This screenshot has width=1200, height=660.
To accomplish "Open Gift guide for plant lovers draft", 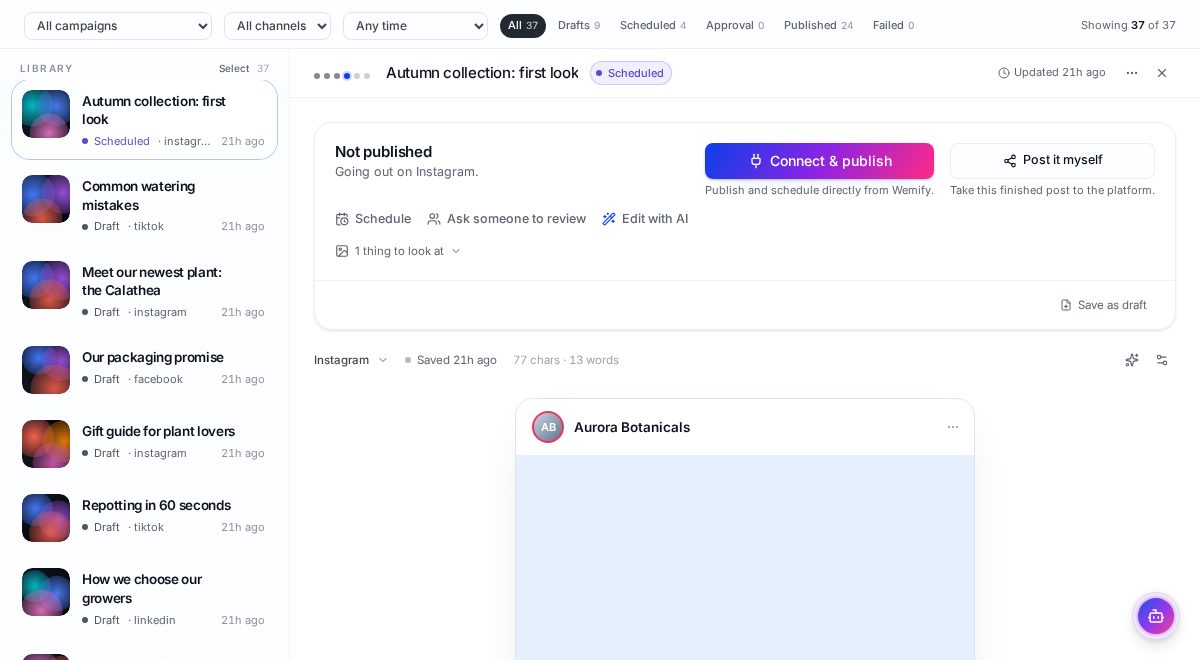I will 144,442.
